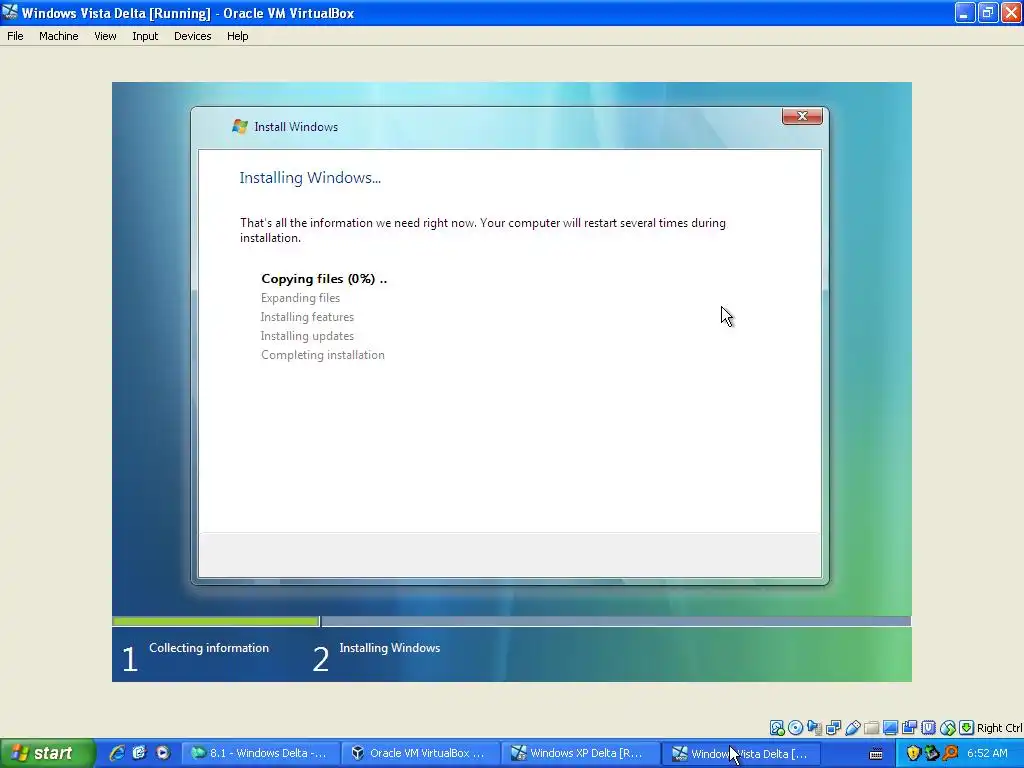Minimize the VirtualBox window
The width and height of the screenshot is (1024, 768).
(964, 12)
